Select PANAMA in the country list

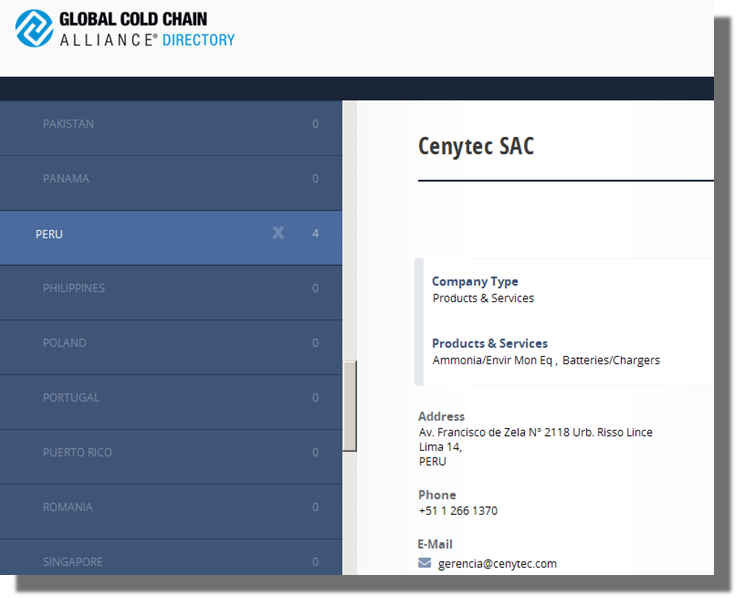pos(171,183)
